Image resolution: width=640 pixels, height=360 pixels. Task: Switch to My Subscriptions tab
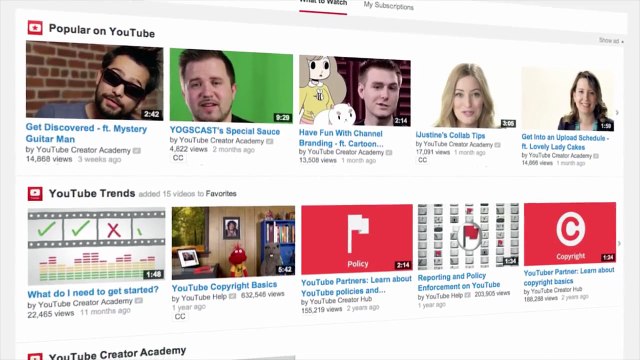389,6
